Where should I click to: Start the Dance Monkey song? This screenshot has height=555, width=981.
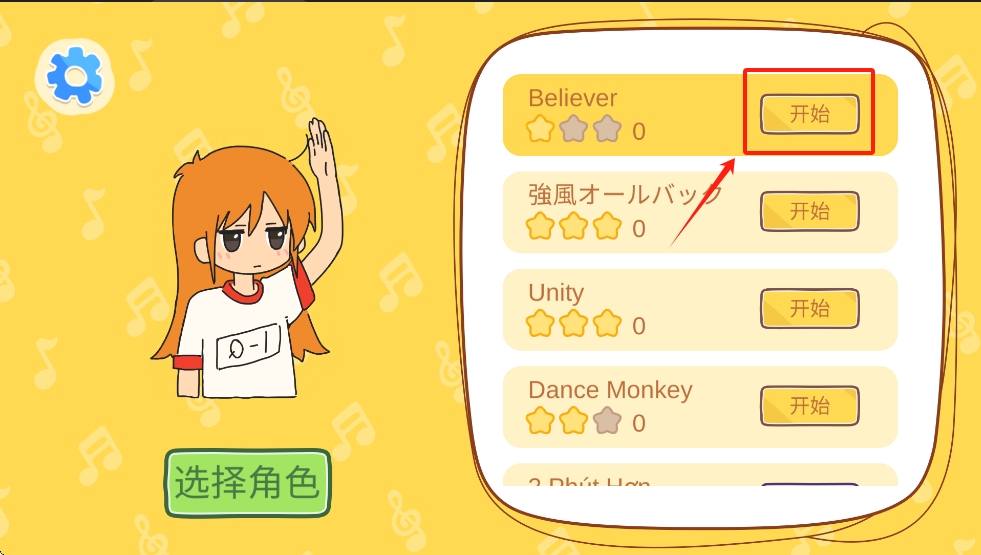810,405
